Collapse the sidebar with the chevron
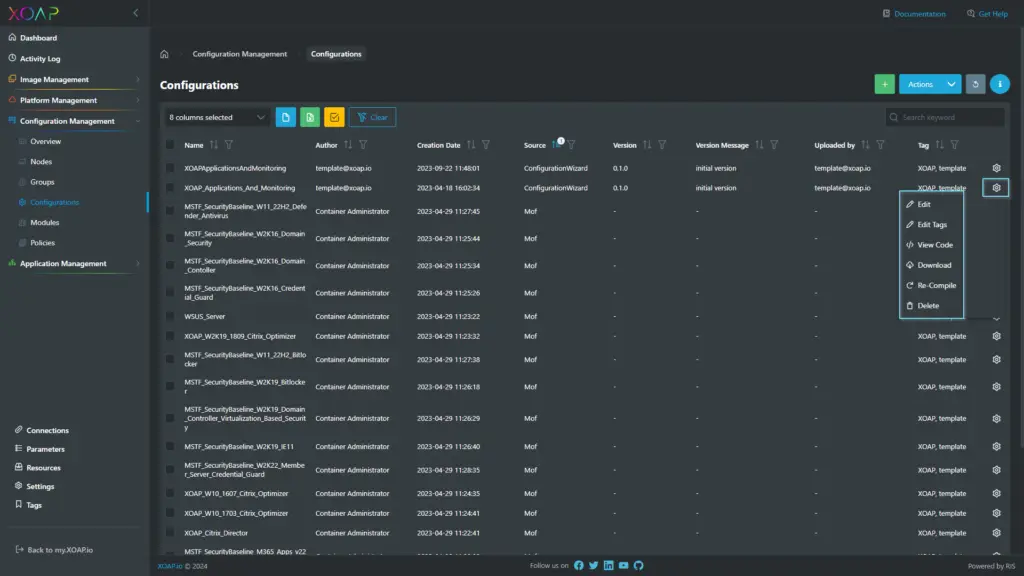 click(135, 13)
